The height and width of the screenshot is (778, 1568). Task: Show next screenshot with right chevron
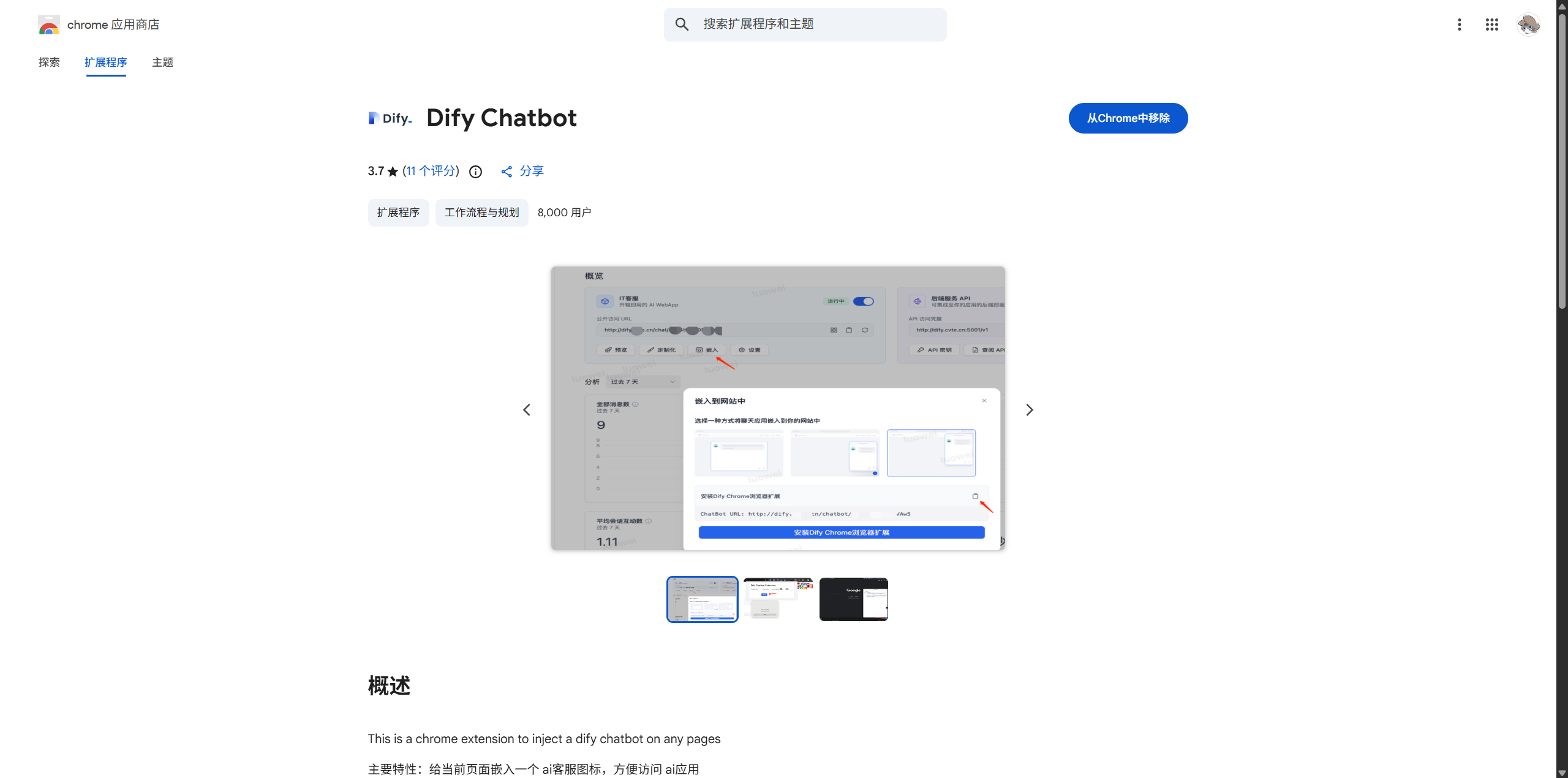[x=1030, y=410]
